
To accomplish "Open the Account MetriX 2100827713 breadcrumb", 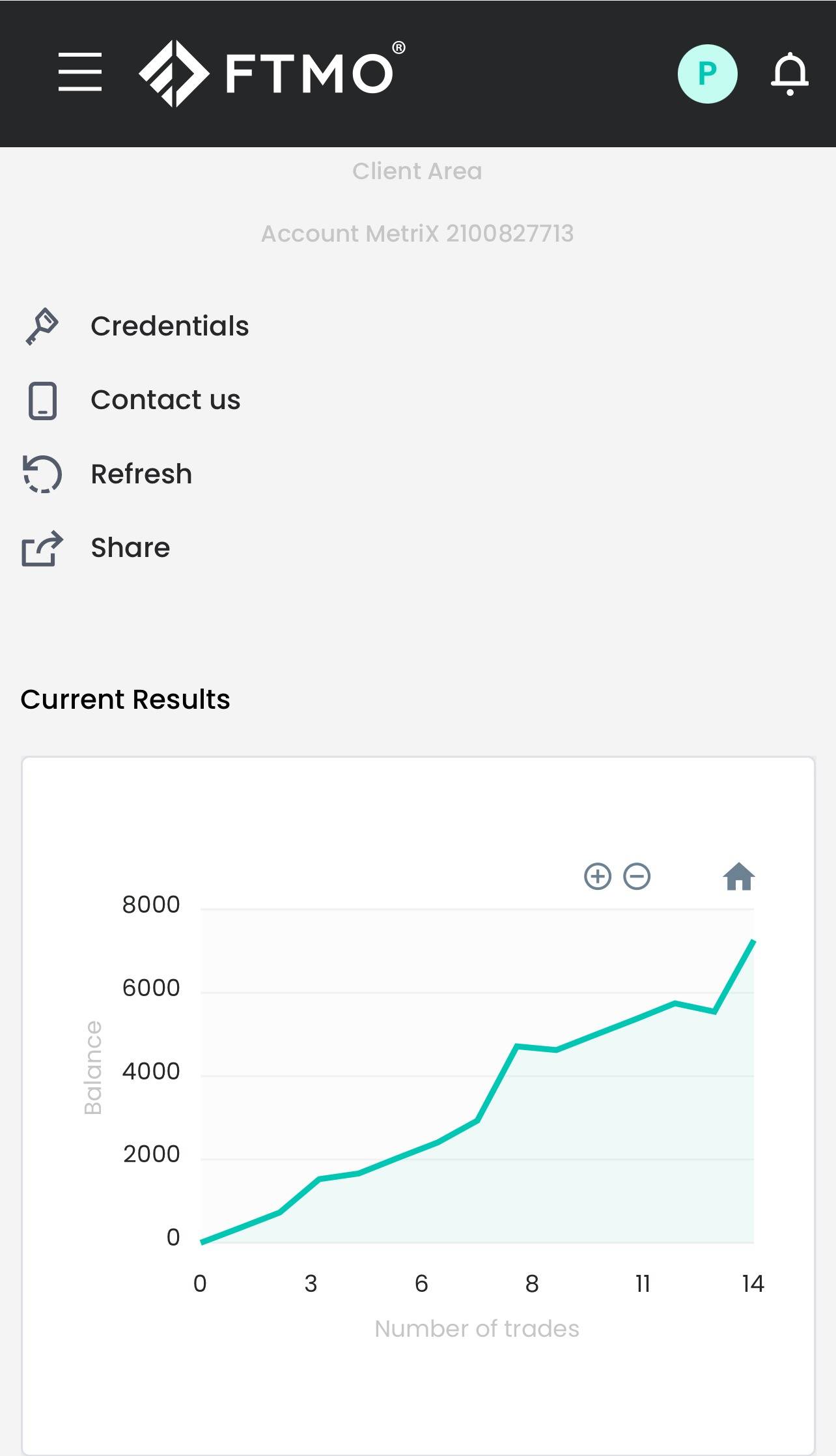I will coord(417,233).
